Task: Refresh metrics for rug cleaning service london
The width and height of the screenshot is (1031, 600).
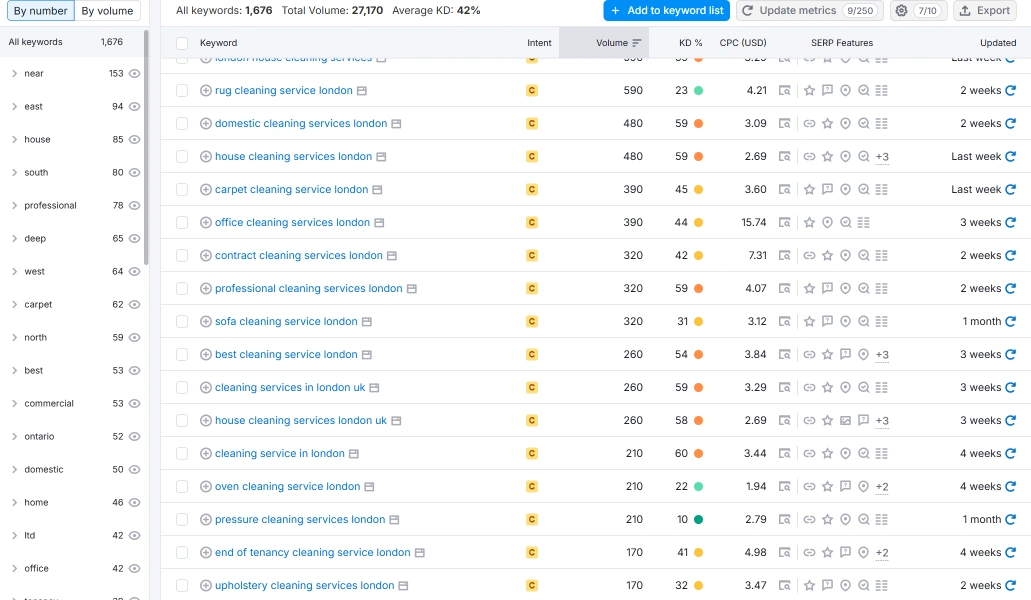Action: [x=1011, y=91]
